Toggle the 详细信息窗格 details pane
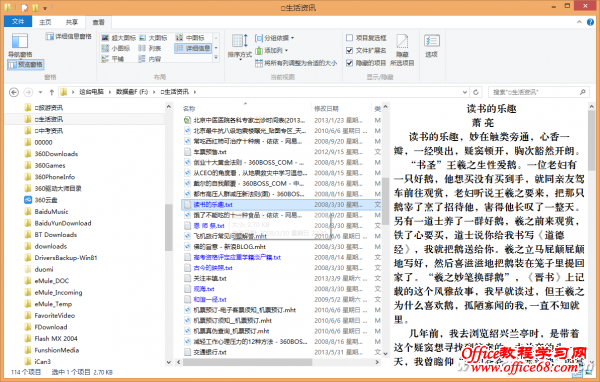This screenshot has height=382, width=600. point(68,36)
